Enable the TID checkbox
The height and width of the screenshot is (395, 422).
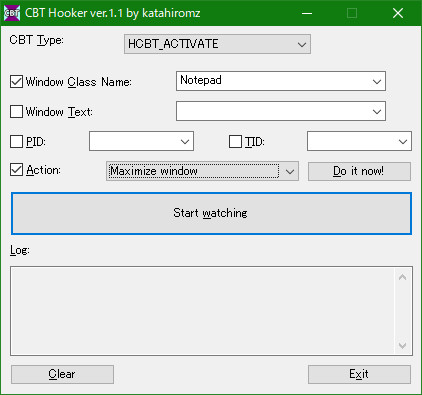(x=235, y=142)
